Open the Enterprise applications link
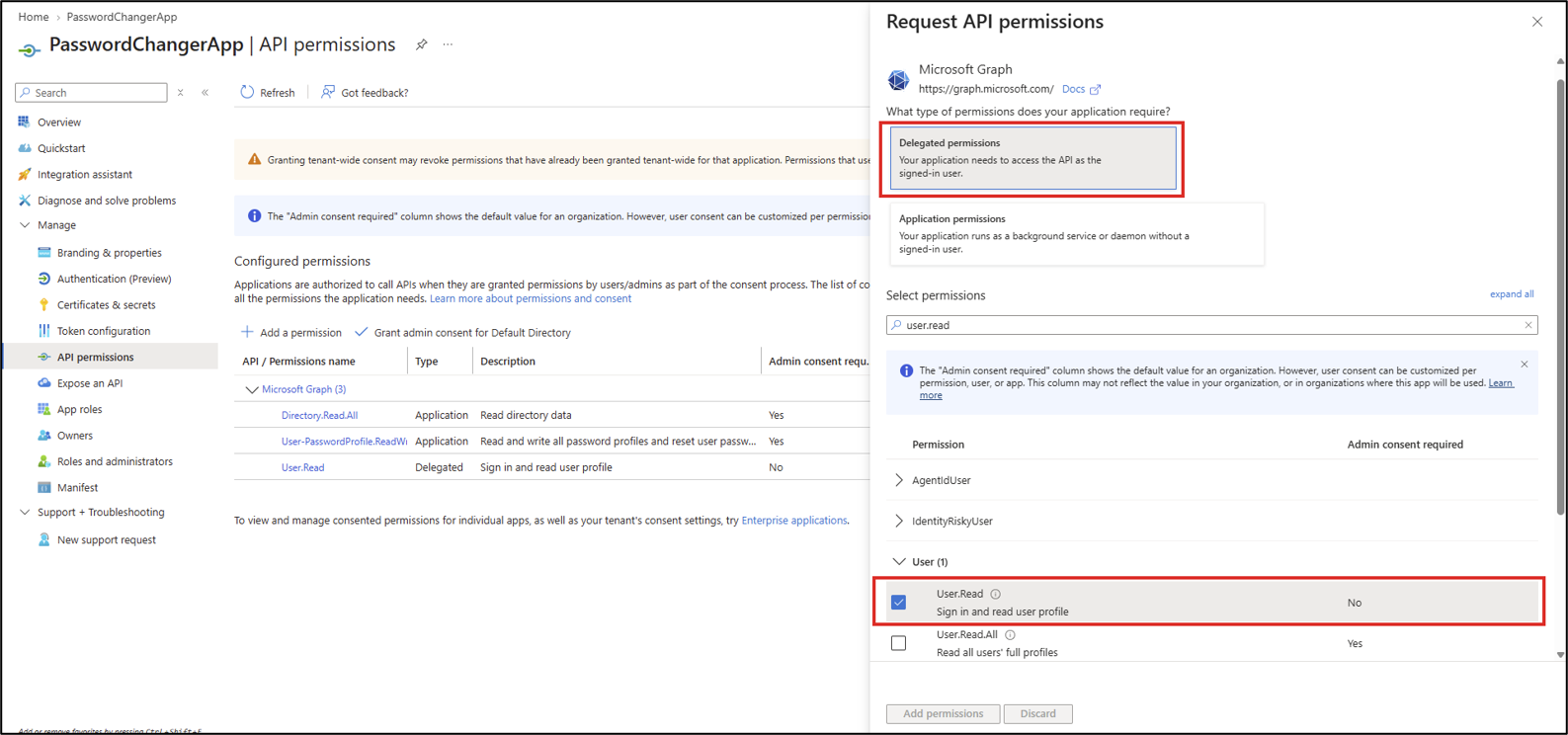Screen dimensions: 1568x735 click(794, 521)
